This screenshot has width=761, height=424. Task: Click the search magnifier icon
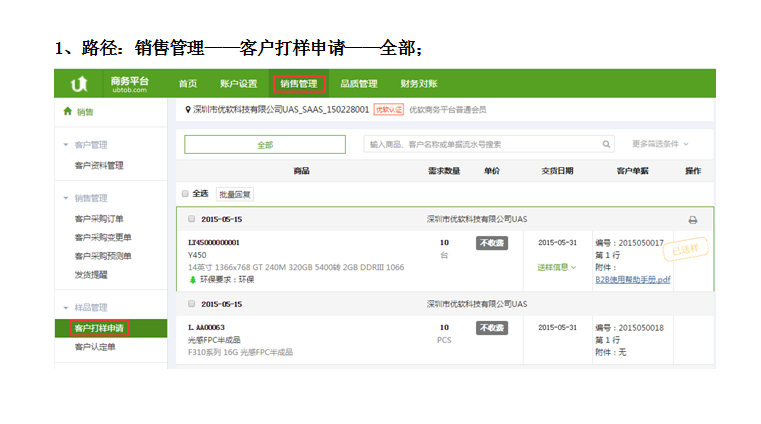(x=607, y=144)
